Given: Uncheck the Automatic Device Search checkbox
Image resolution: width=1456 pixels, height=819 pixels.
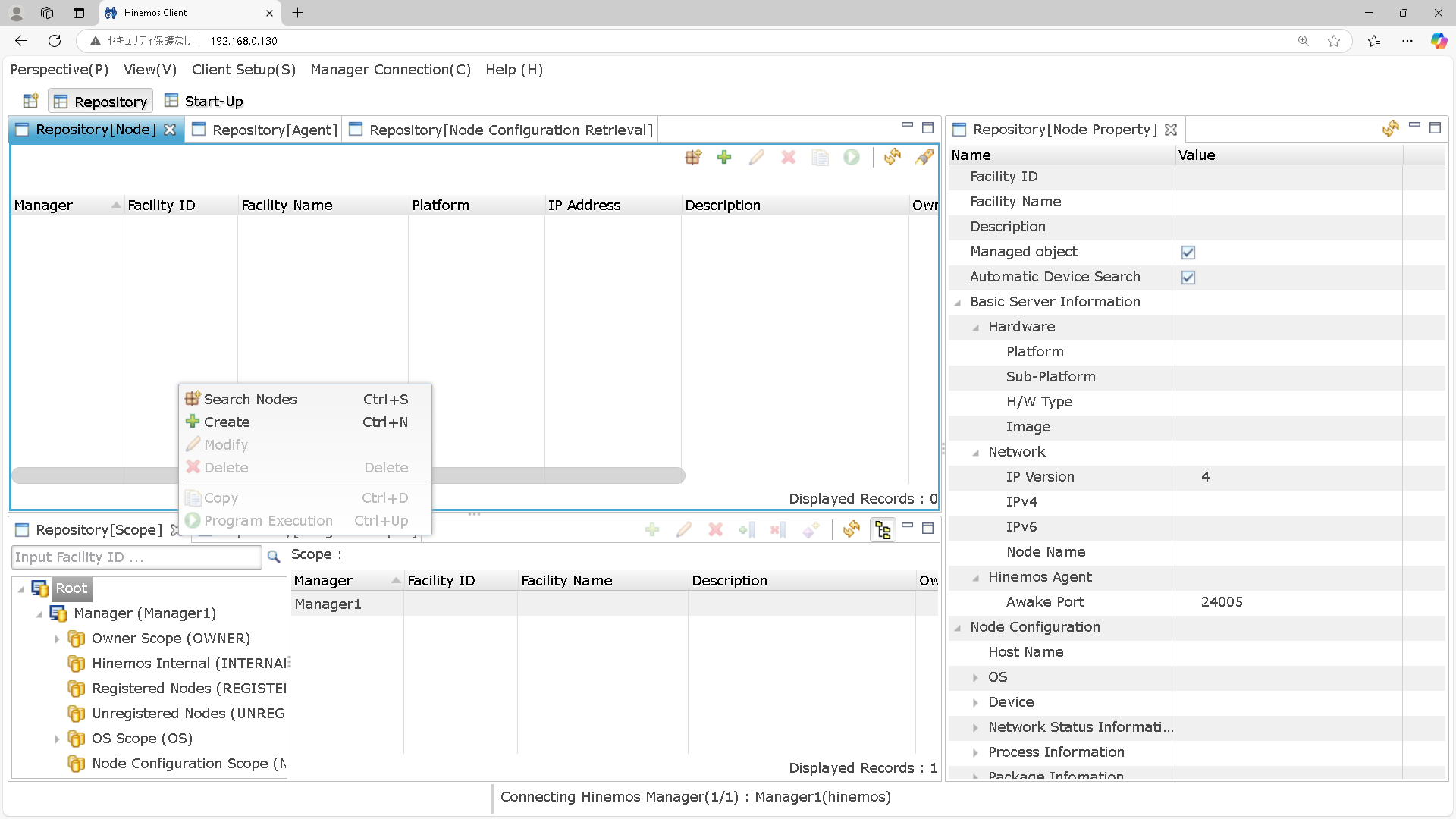Looking at the screenshot, I should pos(1188,278).
